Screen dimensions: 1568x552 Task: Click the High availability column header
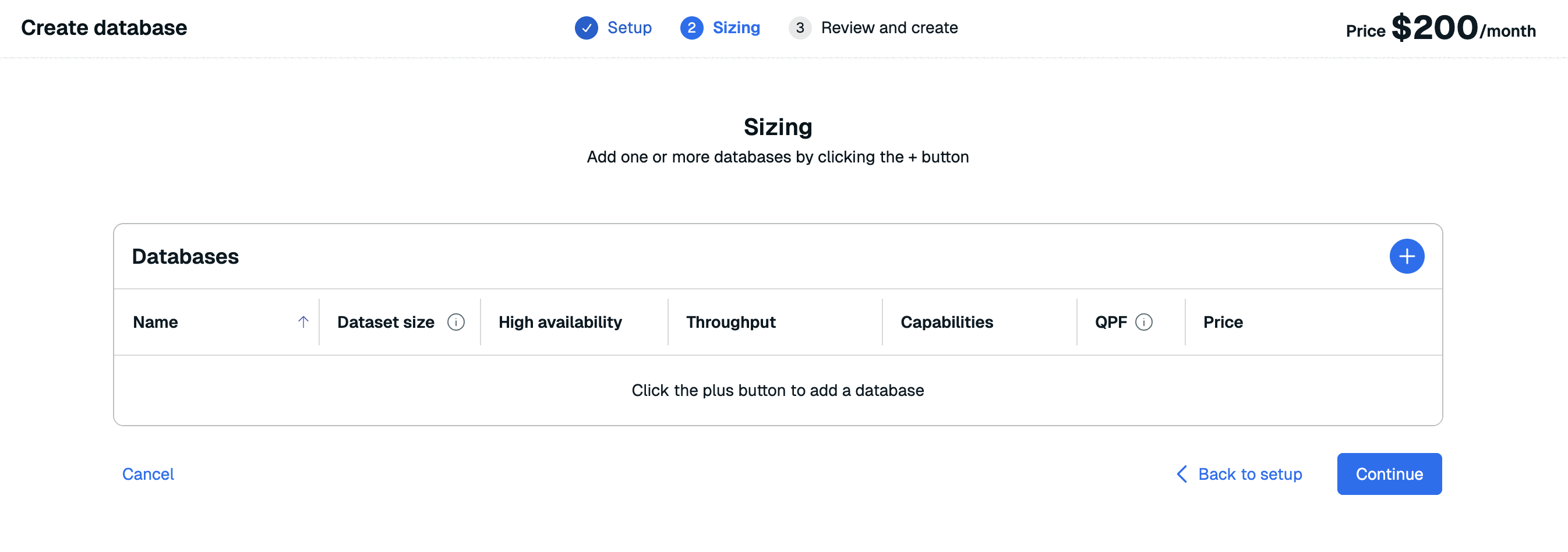(x=560, y=322)
